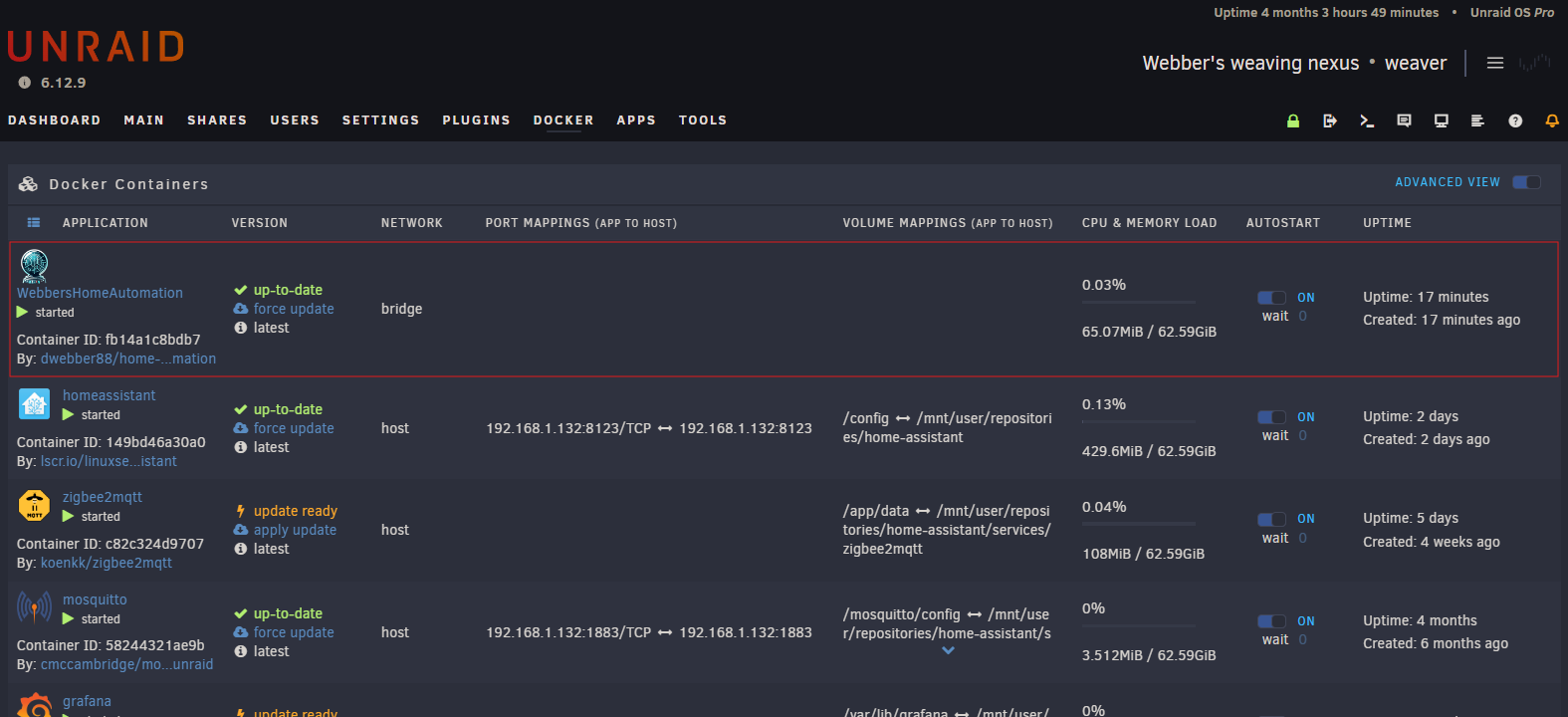Click the zigbee2mqtt container icon
This screenshot has width=1568, height=717.
(35, 505)
